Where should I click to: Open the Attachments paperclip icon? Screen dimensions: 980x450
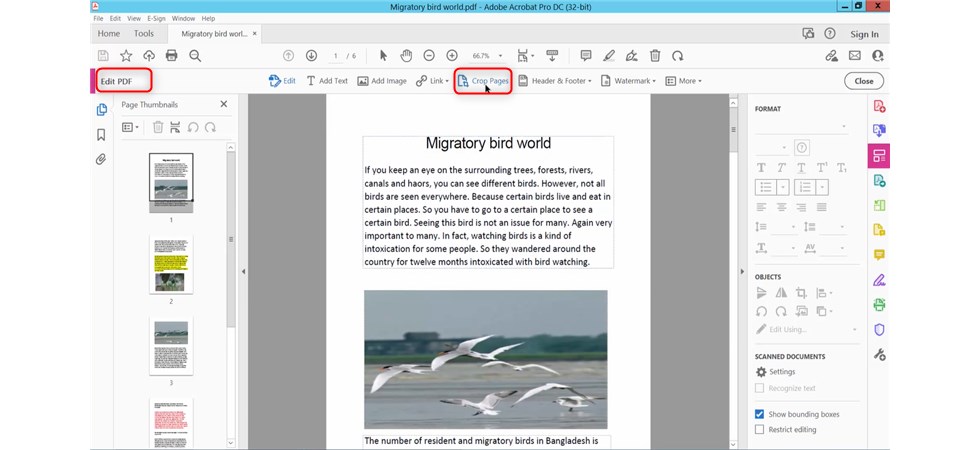[x=101, y=159]
